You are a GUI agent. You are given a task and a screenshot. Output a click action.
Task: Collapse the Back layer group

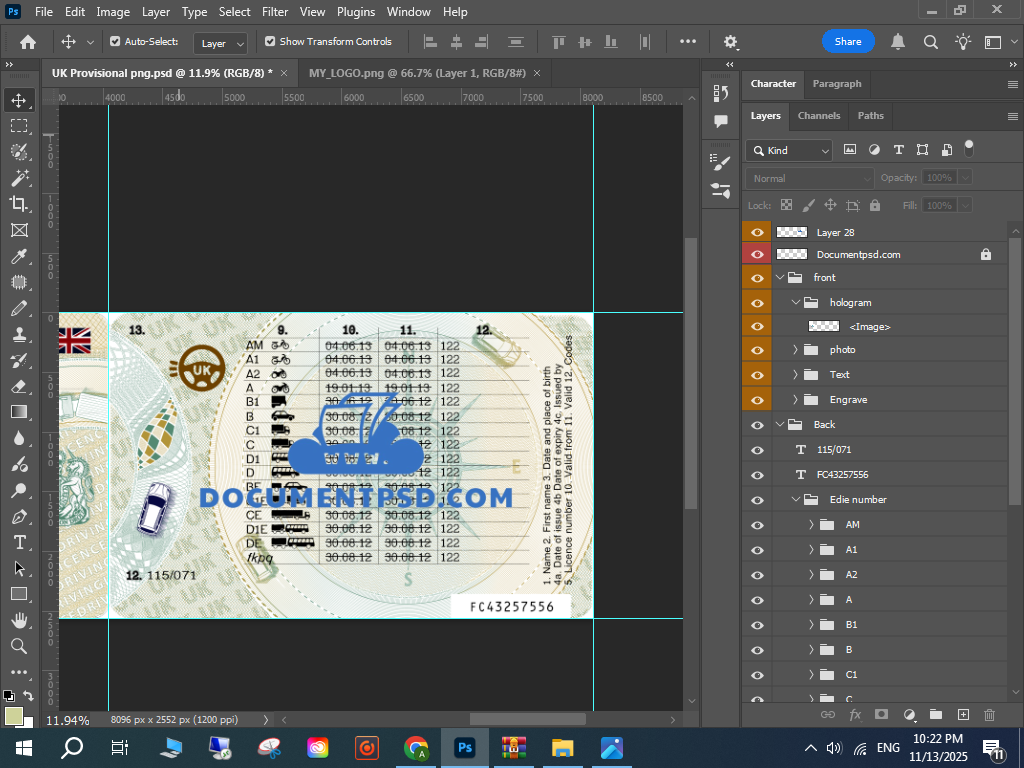click(x=780, y=425)
